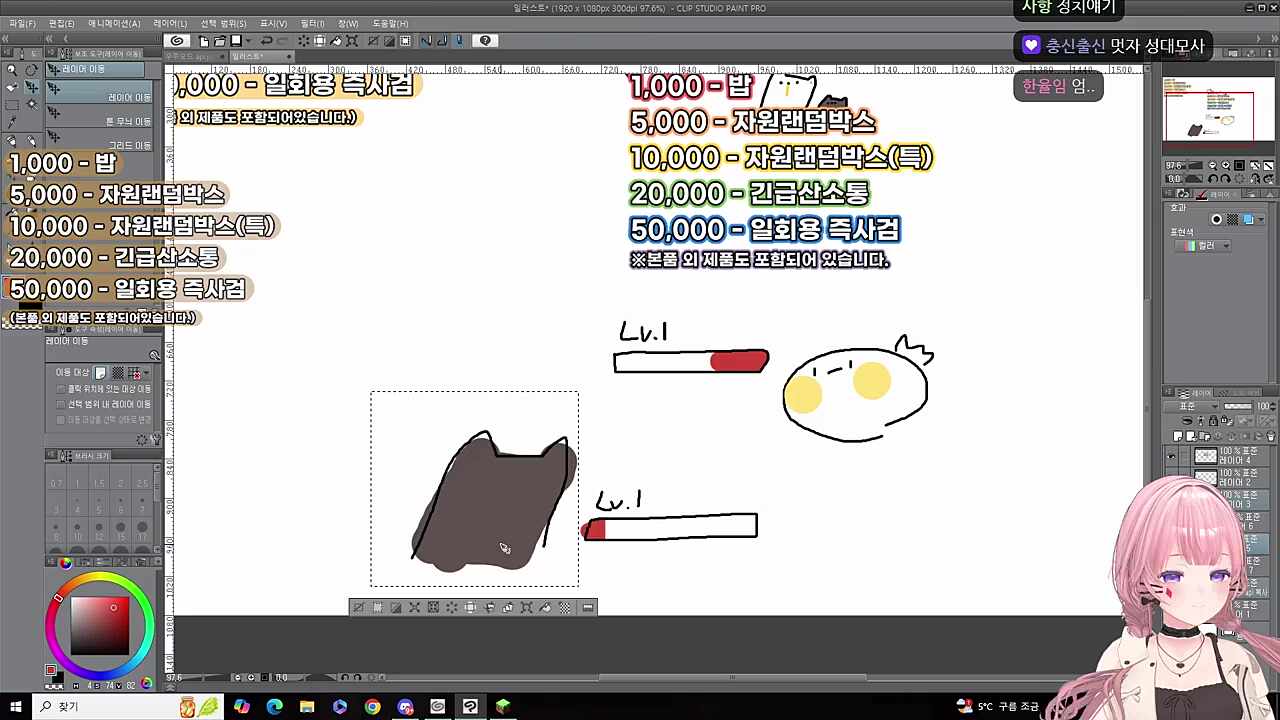The width and height of the screenshot is (1280, 720).
Task: Open the 필터(I) menu
Action: pos(312,23)
